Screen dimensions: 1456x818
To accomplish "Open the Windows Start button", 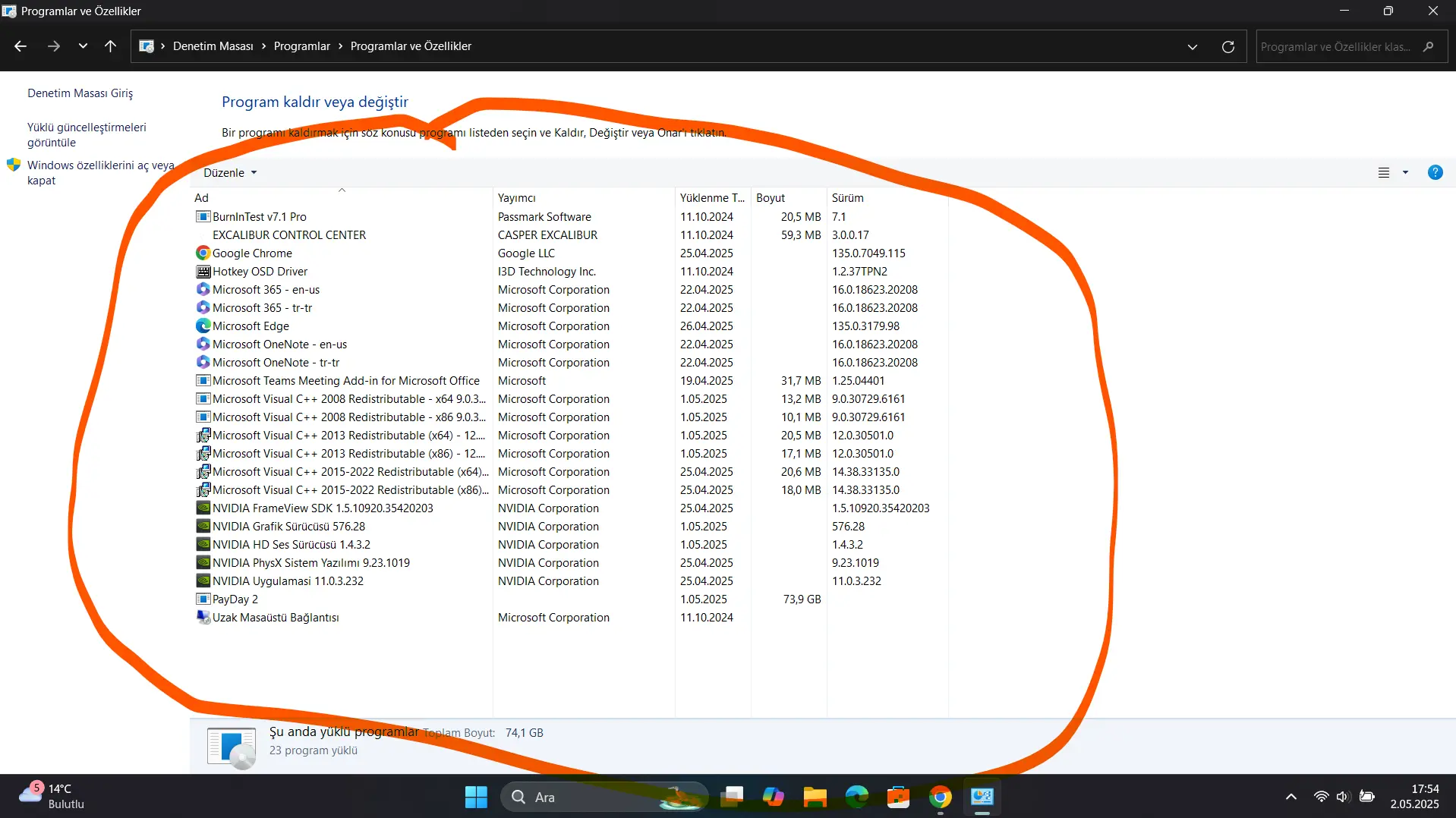I will click(x=476, y=797).
